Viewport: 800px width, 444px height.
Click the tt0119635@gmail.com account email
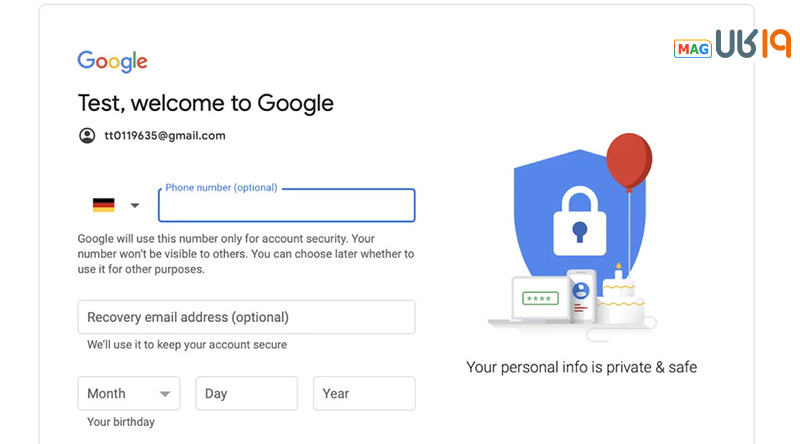click(x=165, y=135)
